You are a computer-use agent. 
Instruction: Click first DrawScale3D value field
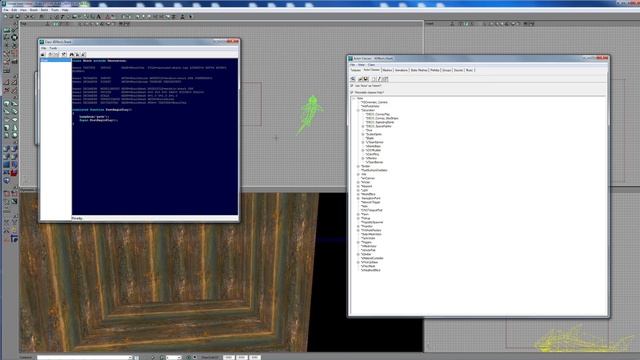click(228, 357)
